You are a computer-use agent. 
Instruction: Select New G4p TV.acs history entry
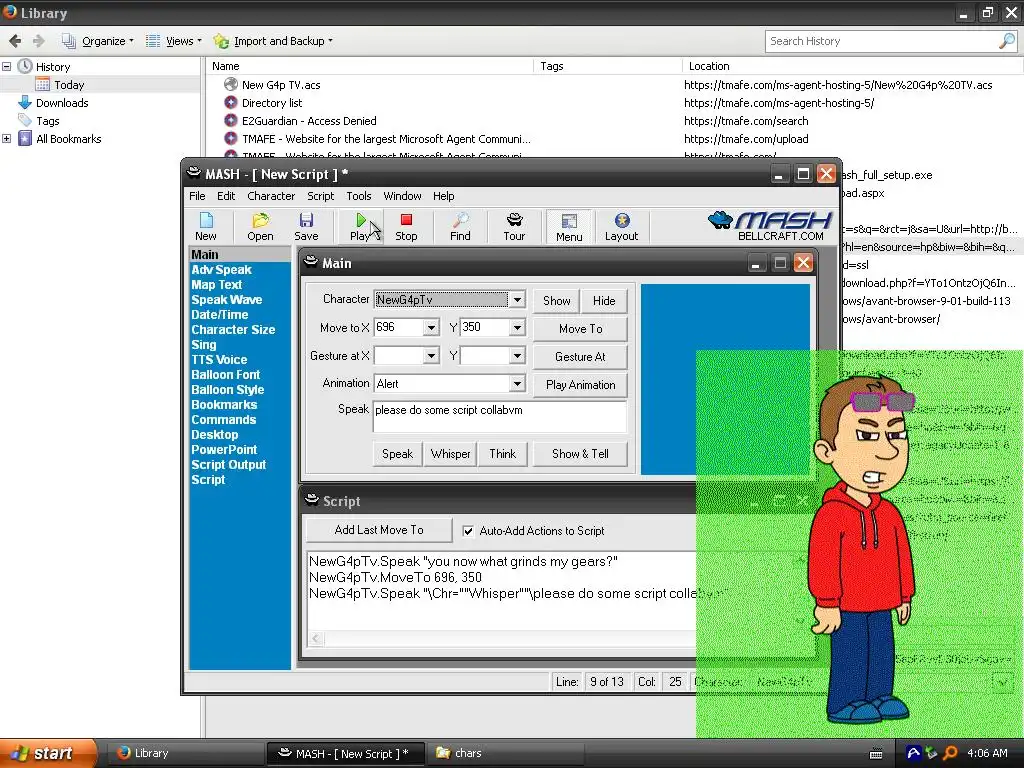click(281, 85)
